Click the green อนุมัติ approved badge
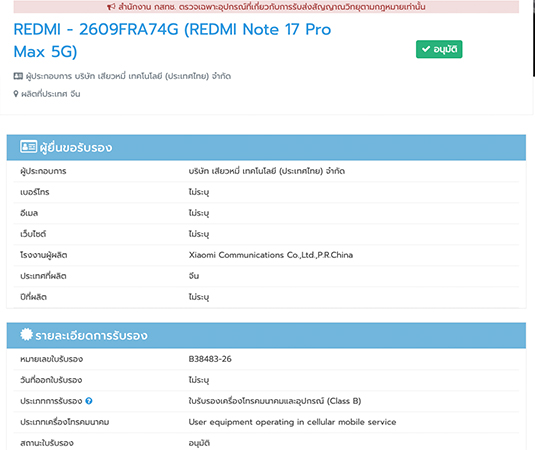Screen dimensions: 535x450 click(439, 49)
